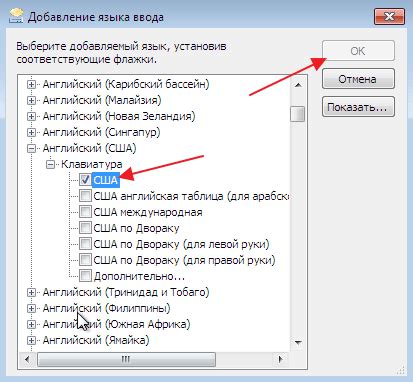The height and width of the screenshot is (382, 413).
Task: Enable США английская таблица checkbox
Action: 85,196
